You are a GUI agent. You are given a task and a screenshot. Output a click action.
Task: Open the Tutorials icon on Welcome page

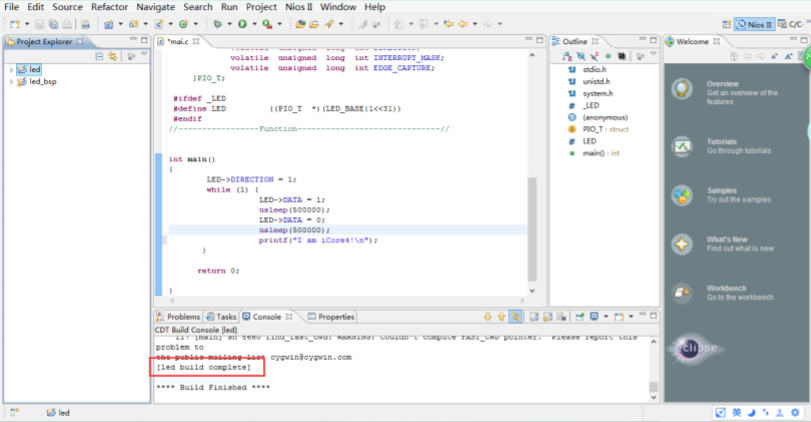(683, 146)
